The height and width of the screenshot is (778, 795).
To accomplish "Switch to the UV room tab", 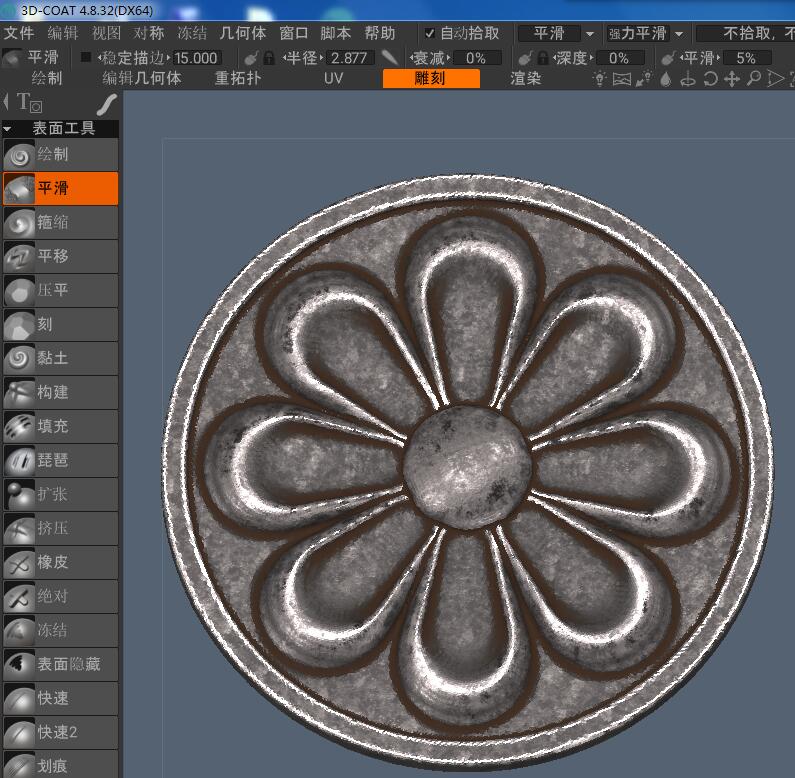I will (334, 79).
